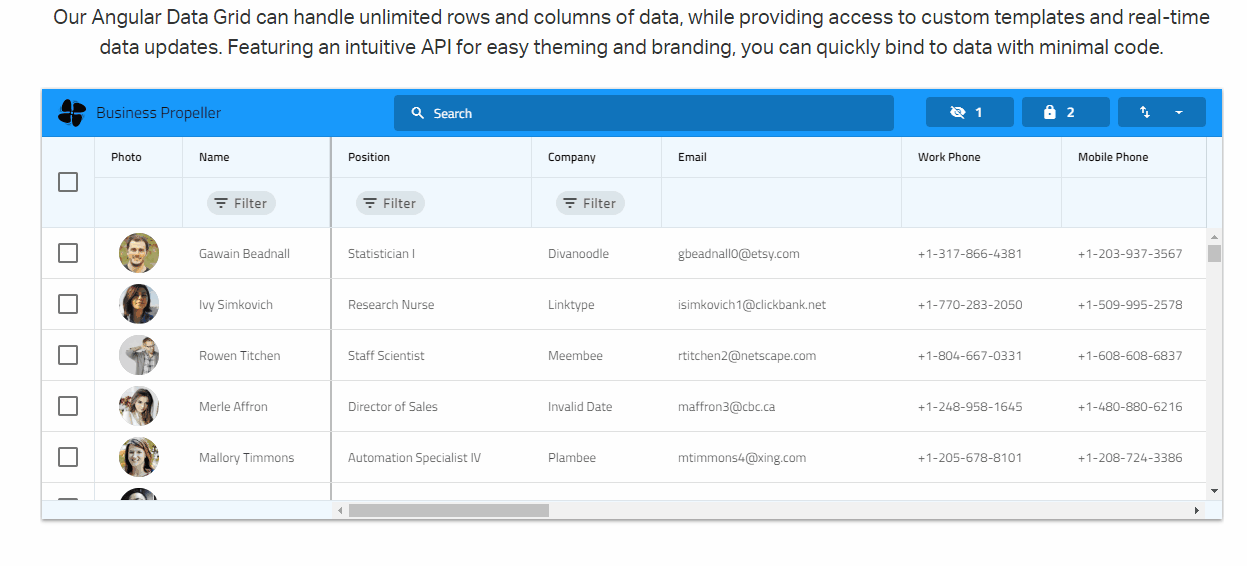This screenshot has width=1247, height=566.
Task: Expand the sorting options dropdown arrow
Action: pyautogui.click(x=1178, y=113)
